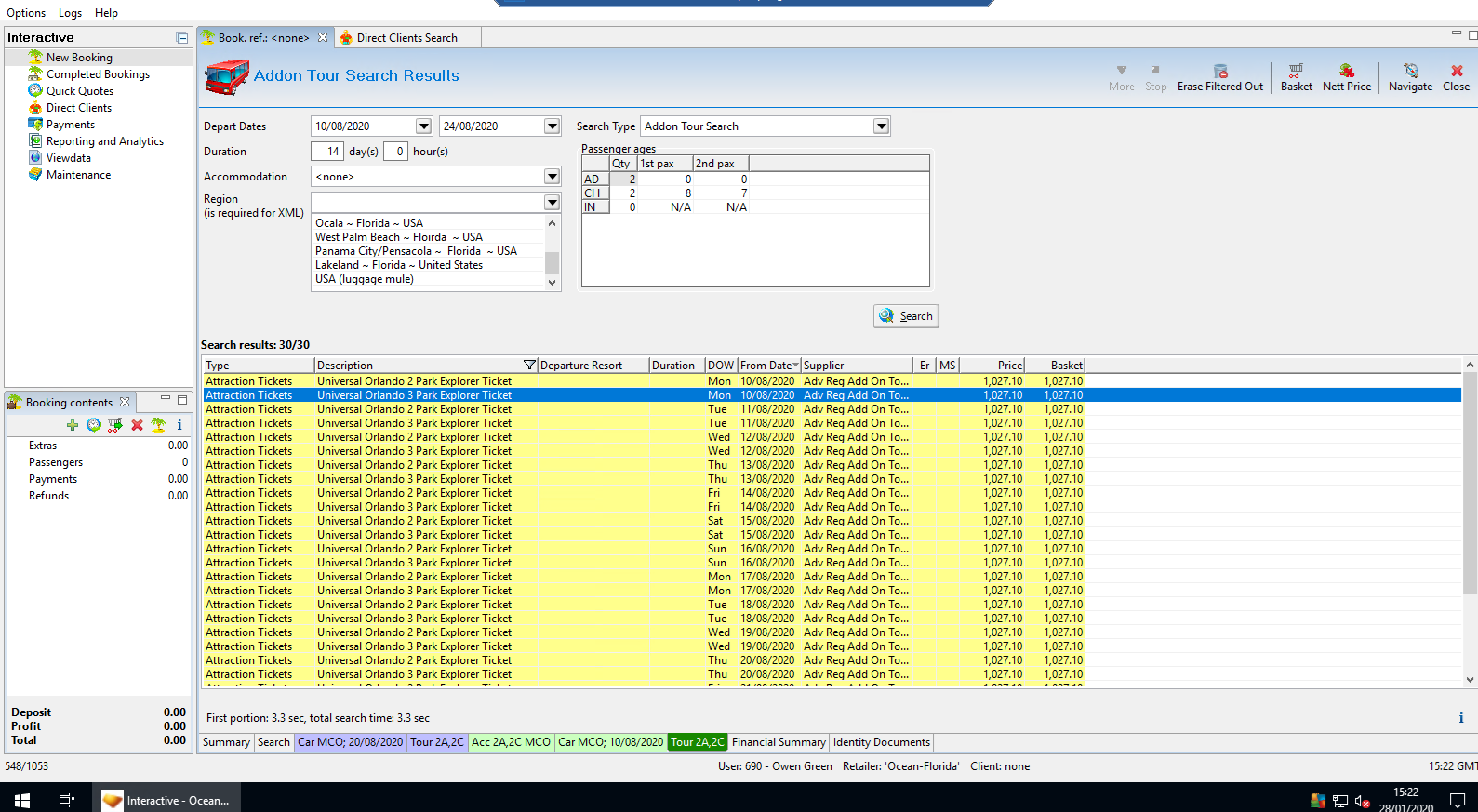Click the Description column filter funnel icon
The height and width of the screenshot is (812, 1478).
[x=529, y=365]
